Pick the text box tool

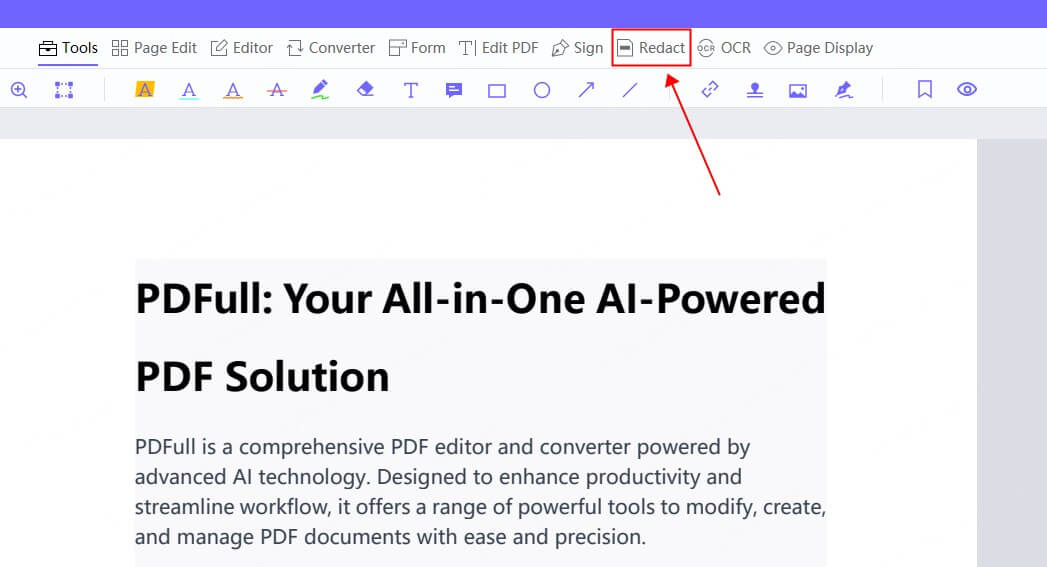tap(410, 90)
